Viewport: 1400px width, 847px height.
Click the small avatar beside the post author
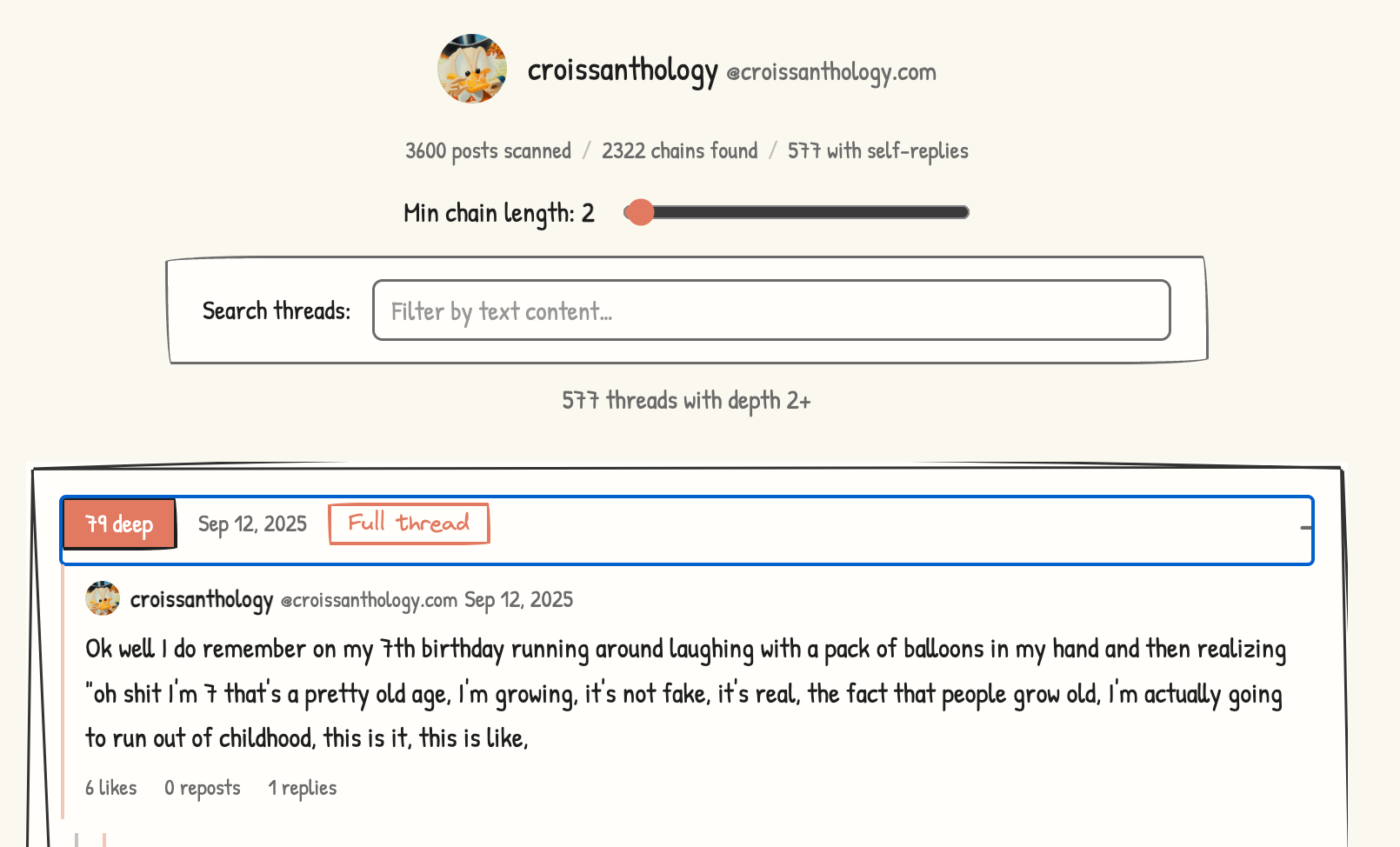coord(103,599)
